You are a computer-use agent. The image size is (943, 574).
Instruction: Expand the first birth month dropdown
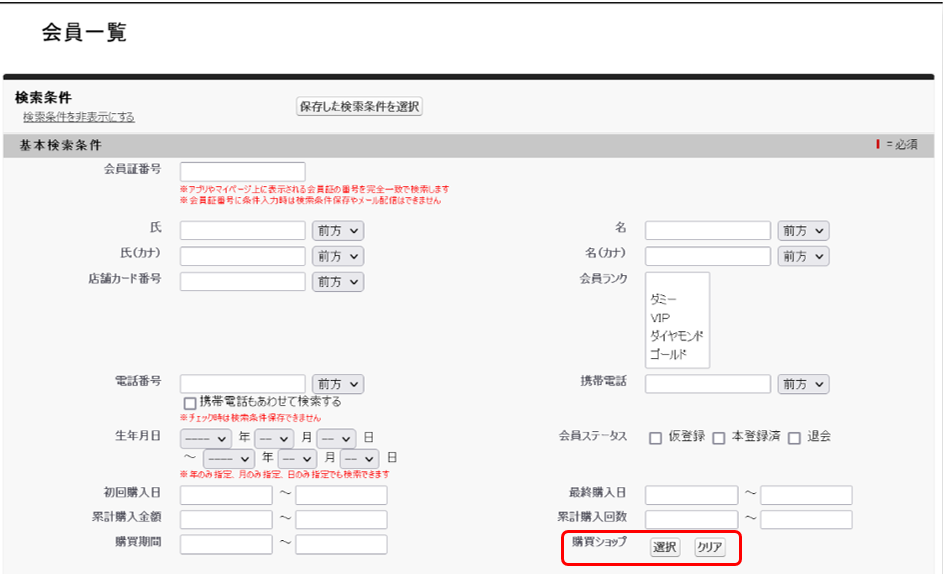tap(273, 438)
